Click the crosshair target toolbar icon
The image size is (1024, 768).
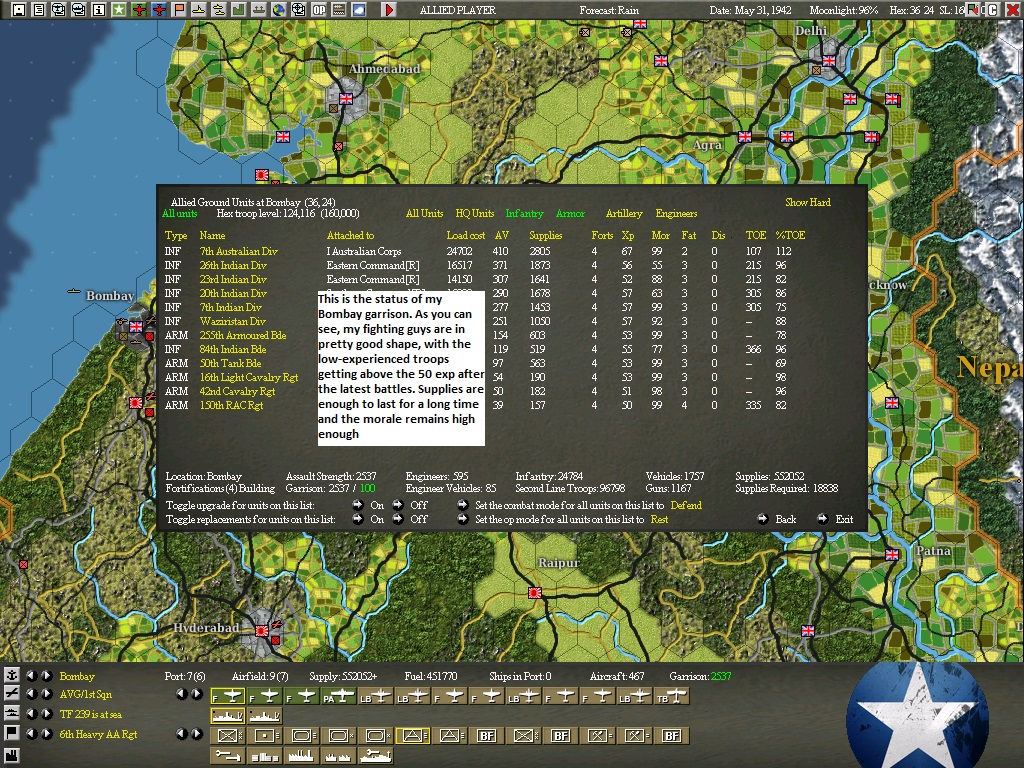(298, 9)
